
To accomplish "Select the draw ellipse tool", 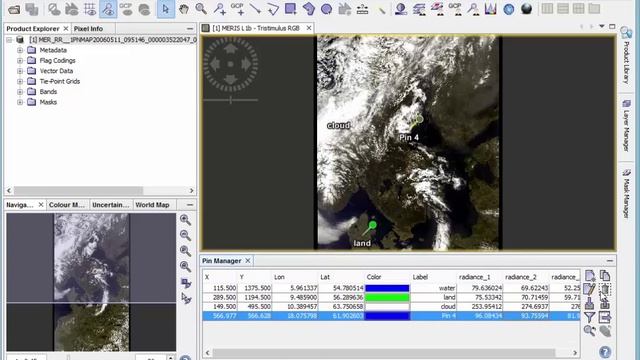I will pos(327,9).
